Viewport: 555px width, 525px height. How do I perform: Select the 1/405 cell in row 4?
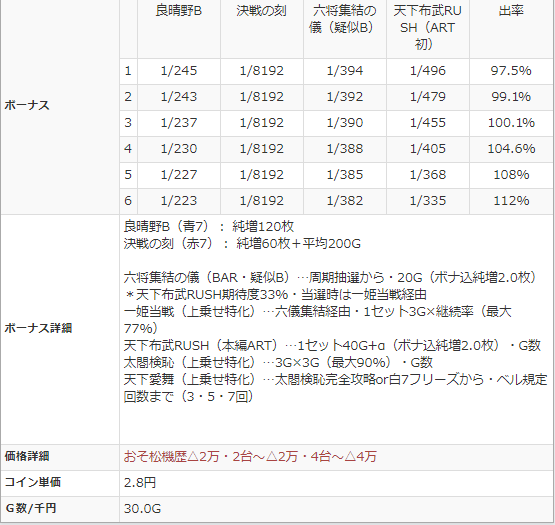(x=428, y=149)
